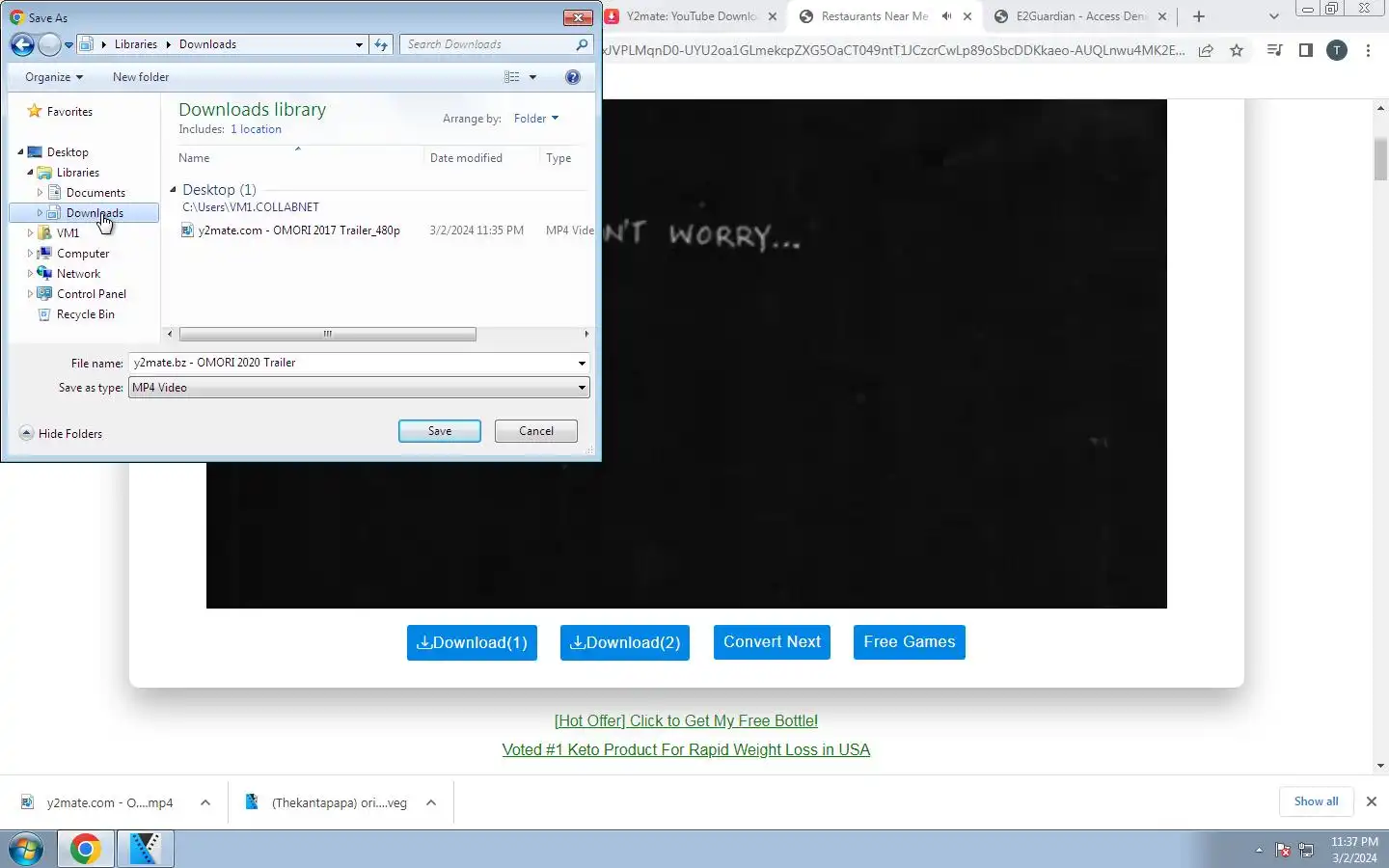This screenshot has width=1389, height=868.
Task: Click the Save button
Action: [440, 431]
